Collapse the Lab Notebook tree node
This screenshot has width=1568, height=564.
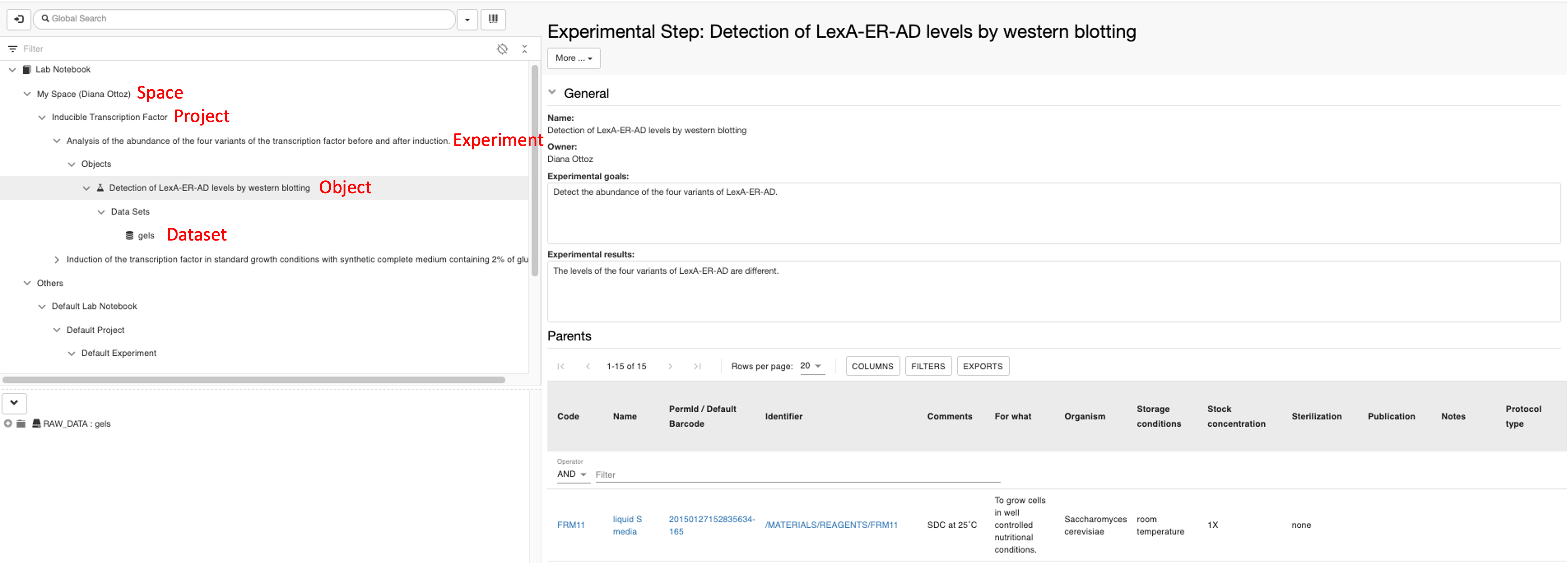point(12,69)
